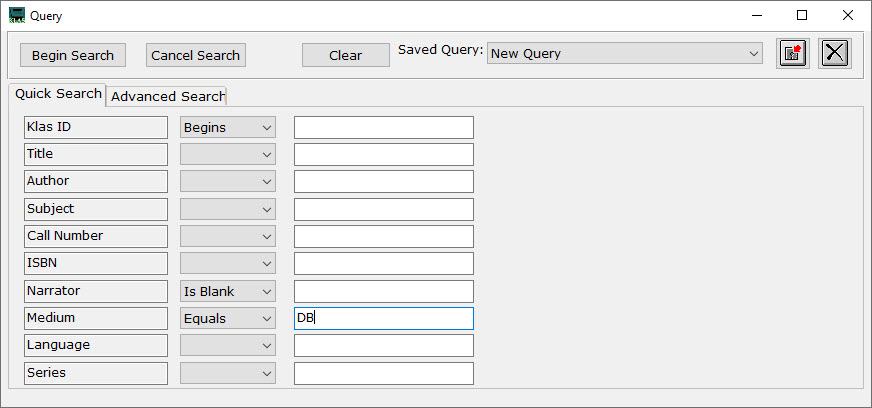Click the delete query X icon

coord(835,54)
